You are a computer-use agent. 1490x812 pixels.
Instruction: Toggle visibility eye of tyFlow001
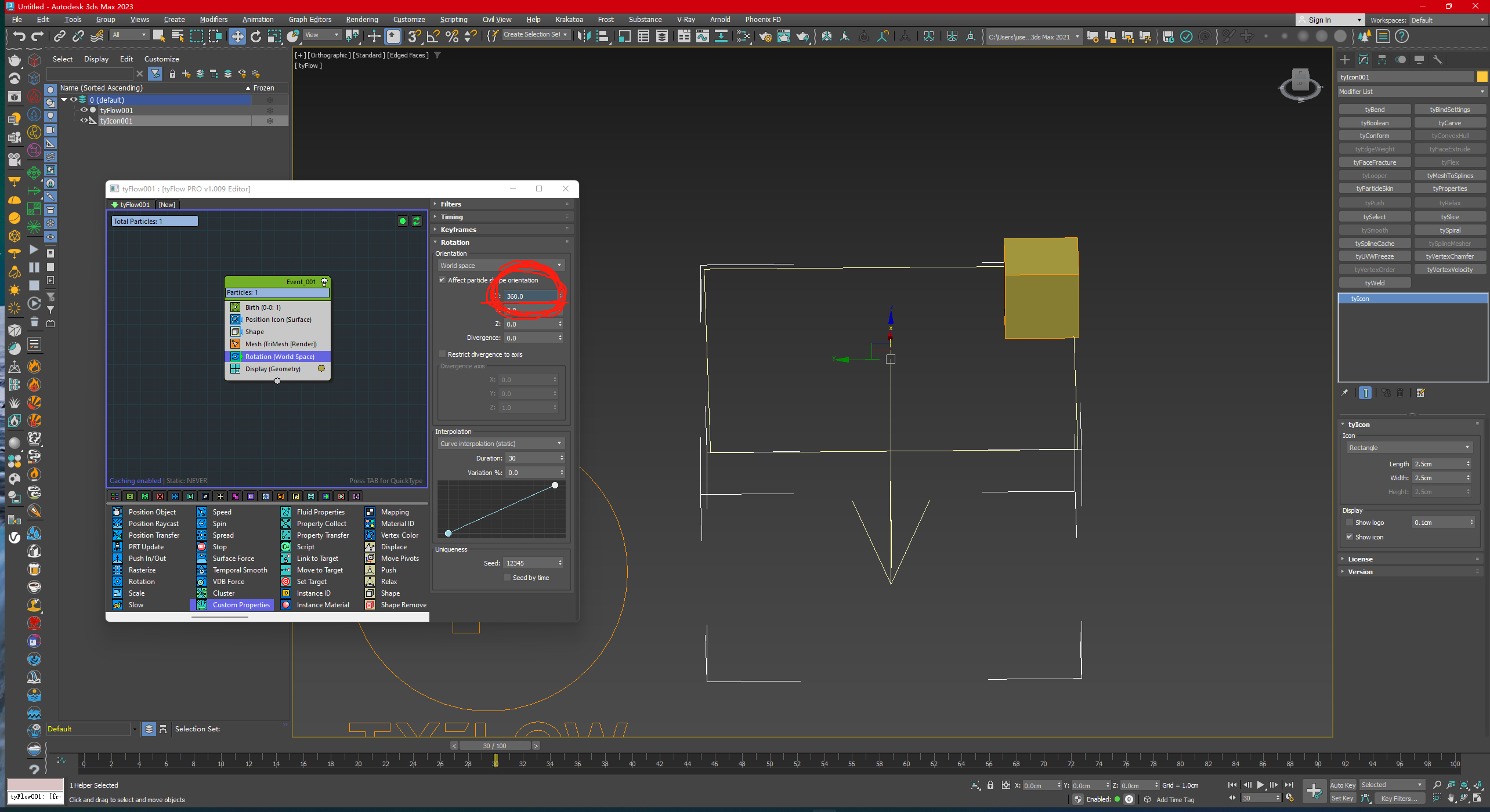point(84,110)
